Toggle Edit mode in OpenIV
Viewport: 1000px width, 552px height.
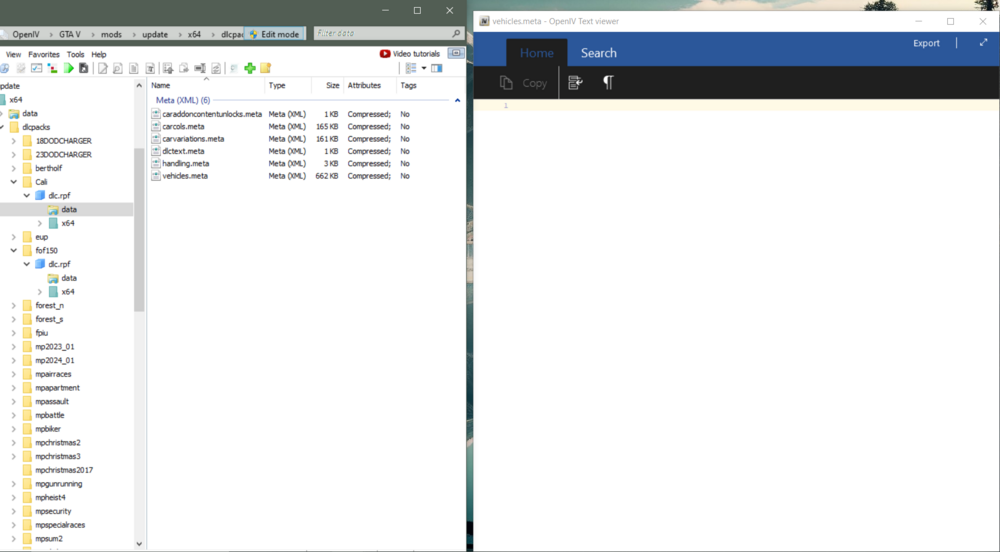275,34
